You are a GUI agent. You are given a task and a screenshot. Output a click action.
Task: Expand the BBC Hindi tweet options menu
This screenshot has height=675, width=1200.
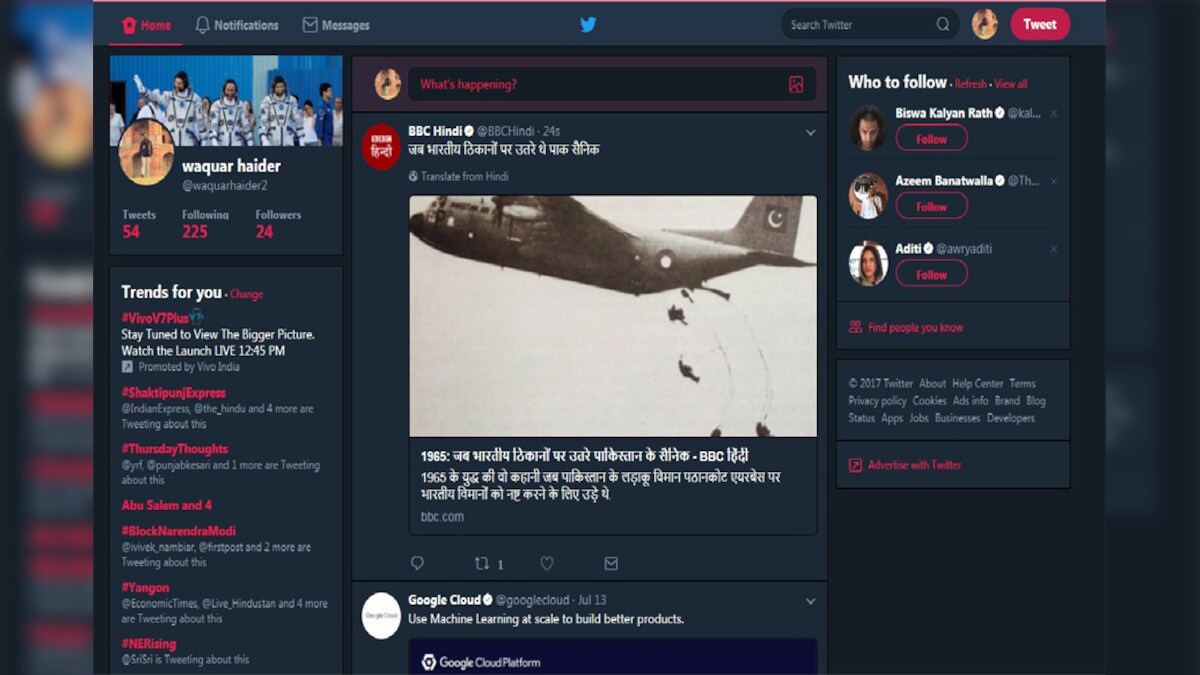click(x=810, y=131)
